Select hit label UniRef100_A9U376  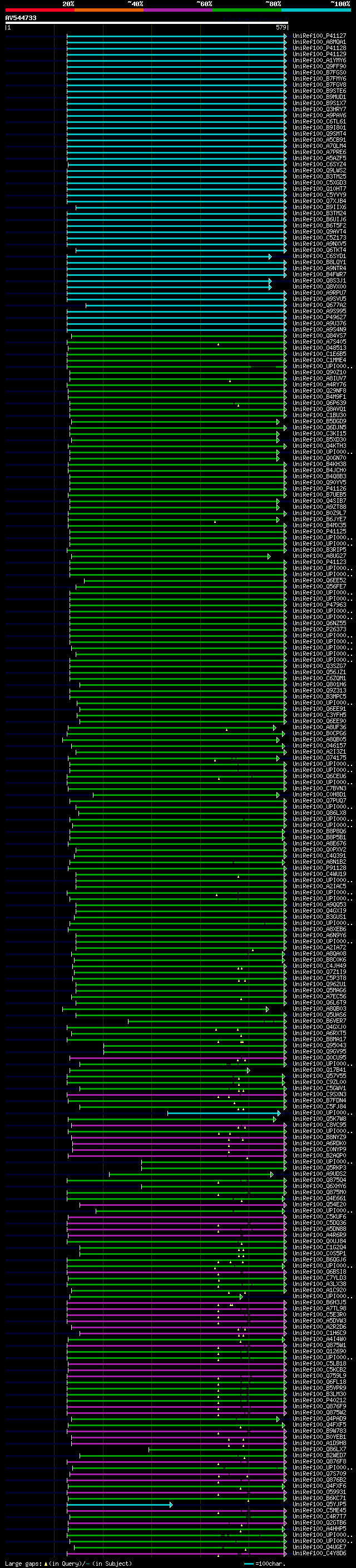(x=319, y=323)
